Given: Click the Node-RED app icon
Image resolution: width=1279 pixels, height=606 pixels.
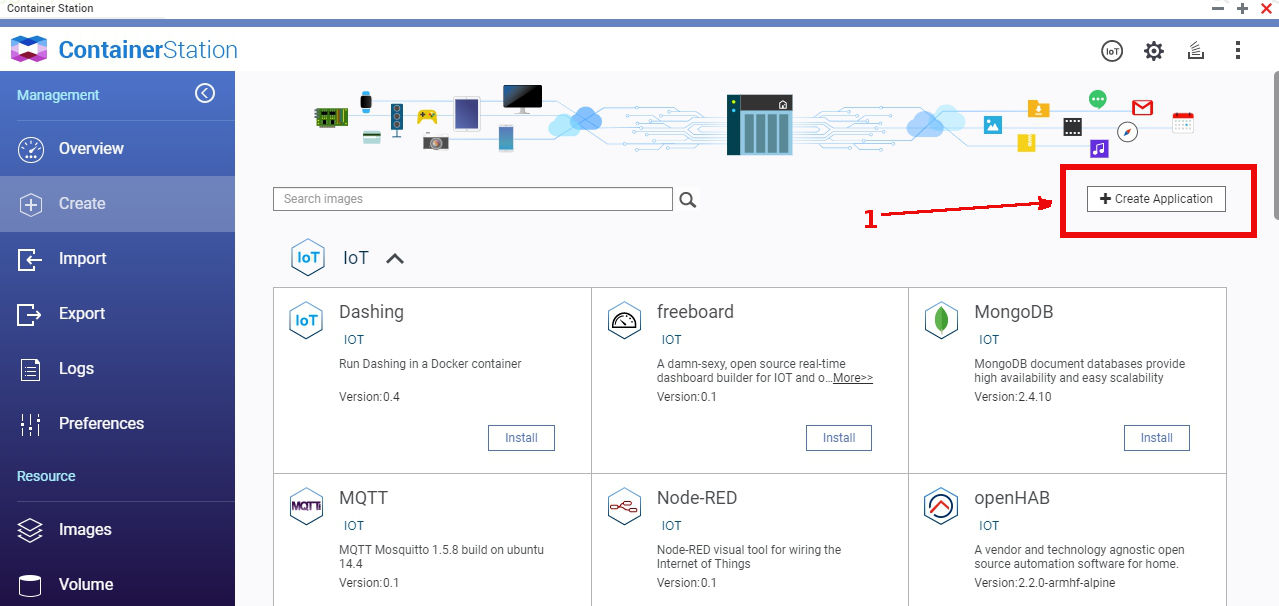Looking at the screenshot, I should click(624, 507).
